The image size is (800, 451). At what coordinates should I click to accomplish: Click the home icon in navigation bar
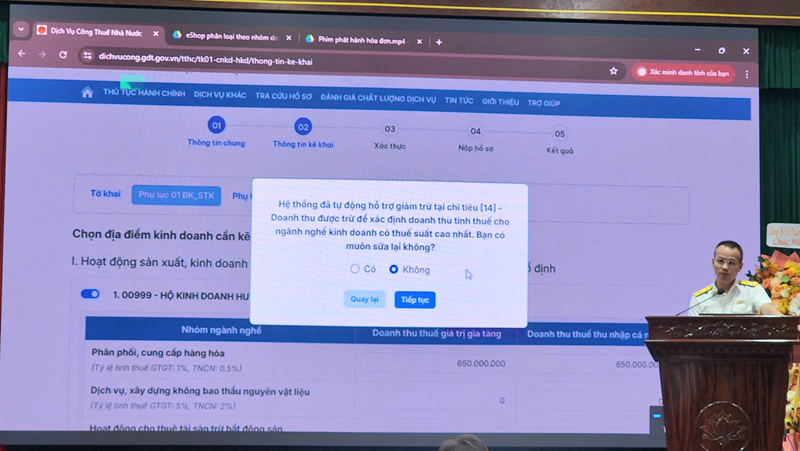click(x=88, y=93)
